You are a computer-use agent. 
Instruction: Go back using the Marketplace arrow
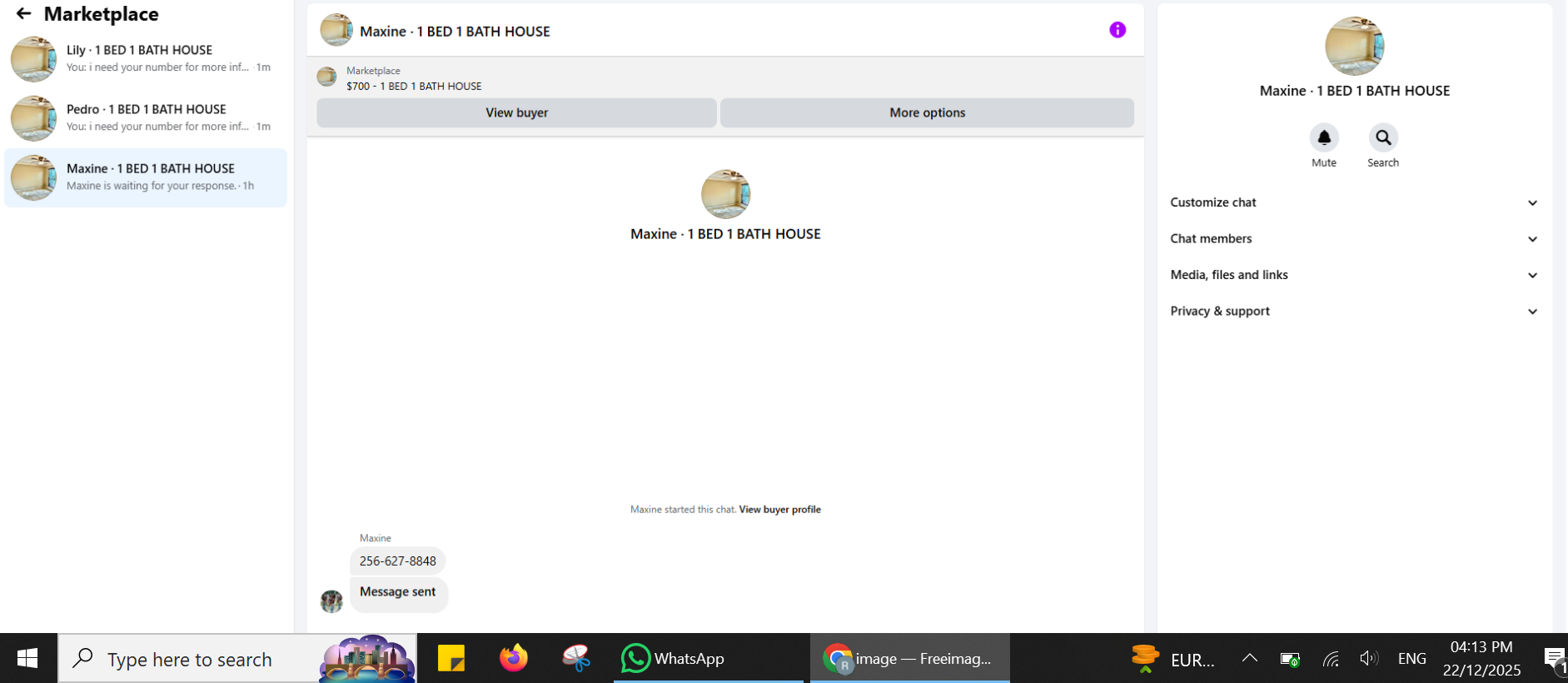[23, 14]
